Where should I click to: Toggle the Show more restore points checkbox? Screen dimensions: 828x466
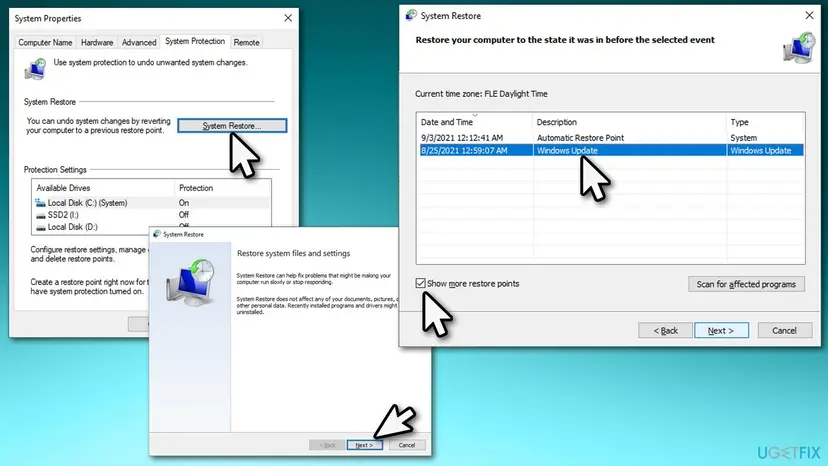click(x=420, y=283)
